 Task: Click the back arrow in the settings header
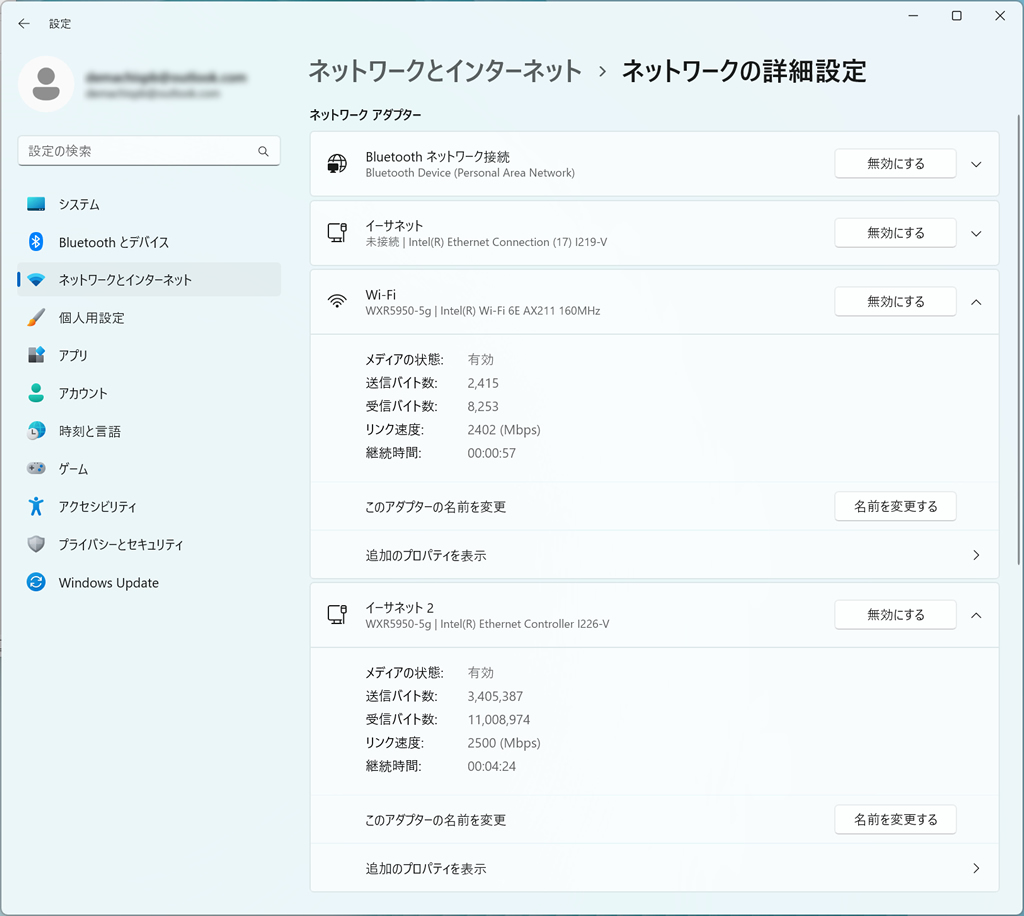click(x=24, y=24)
